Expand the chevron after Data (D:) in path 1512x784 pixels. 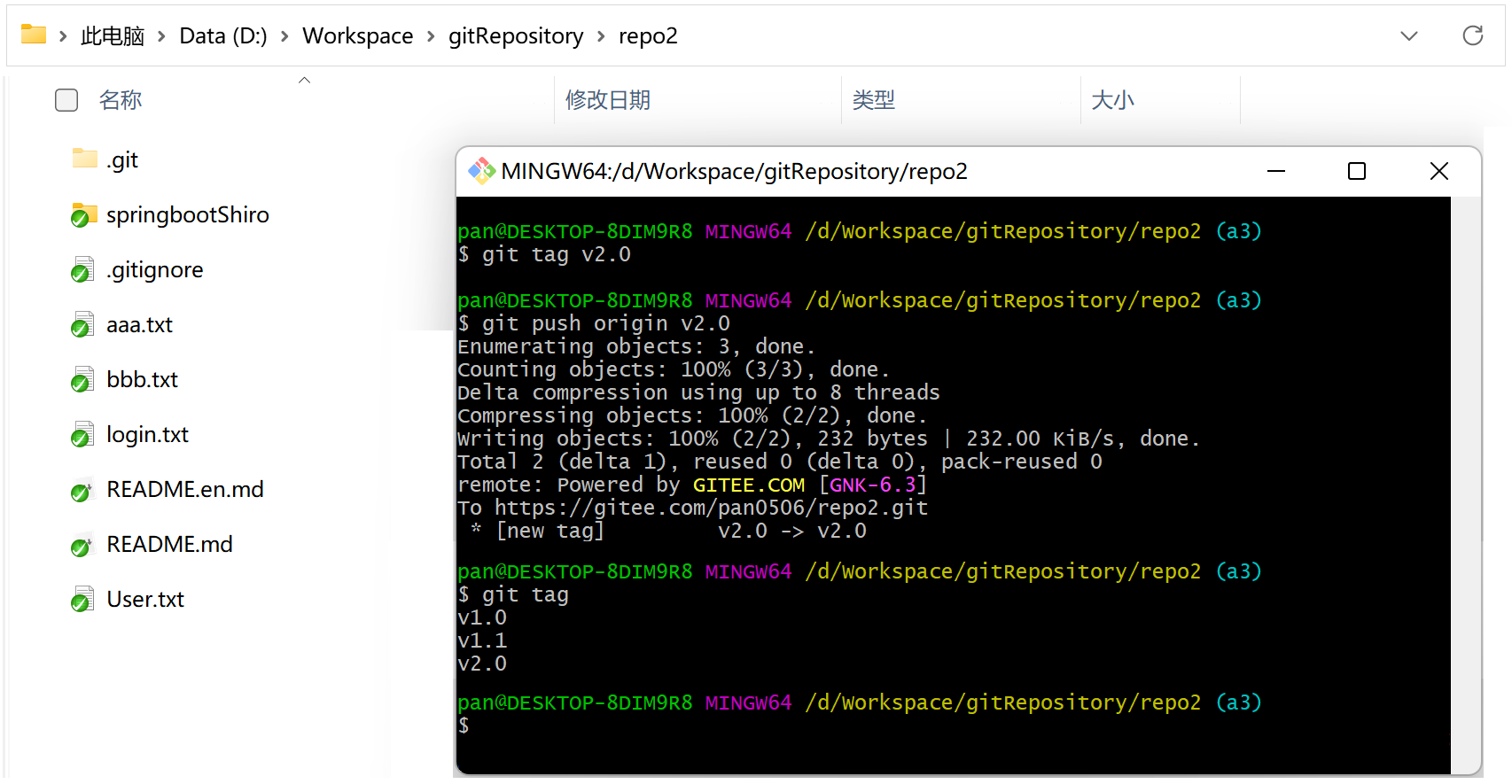point(284,36)
